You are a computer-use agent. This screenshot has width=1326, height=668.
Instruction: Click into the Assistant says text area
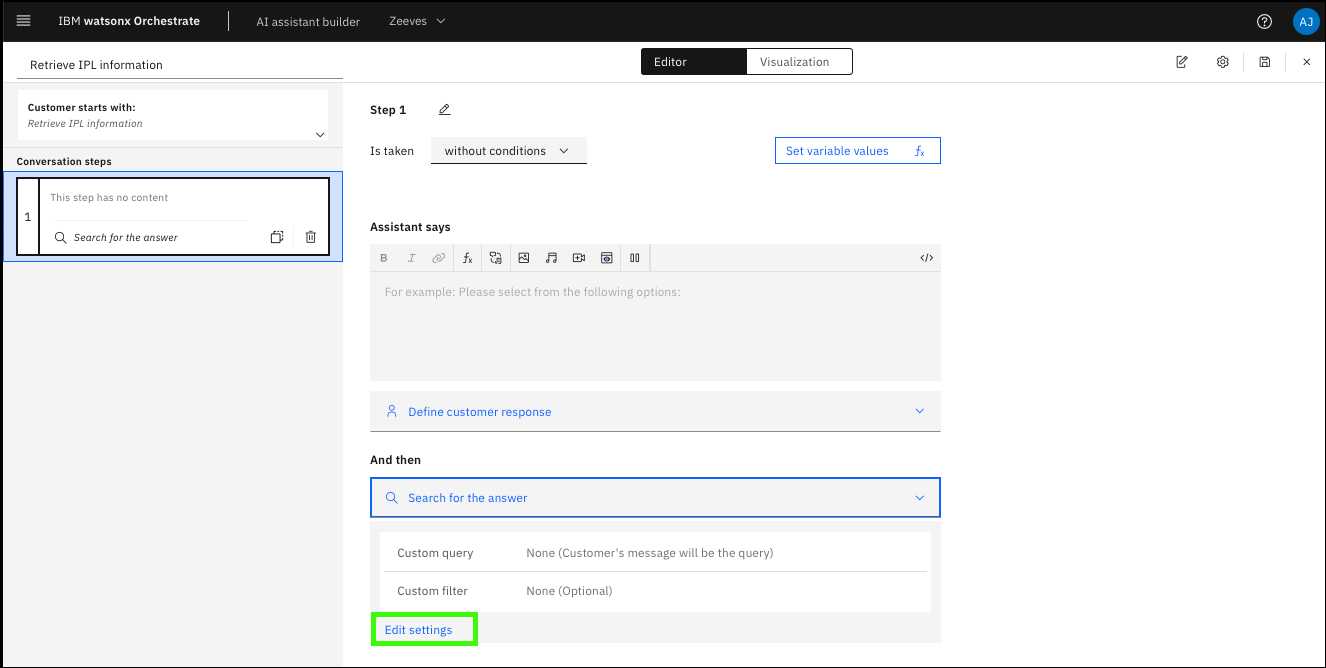pos(655,325)
